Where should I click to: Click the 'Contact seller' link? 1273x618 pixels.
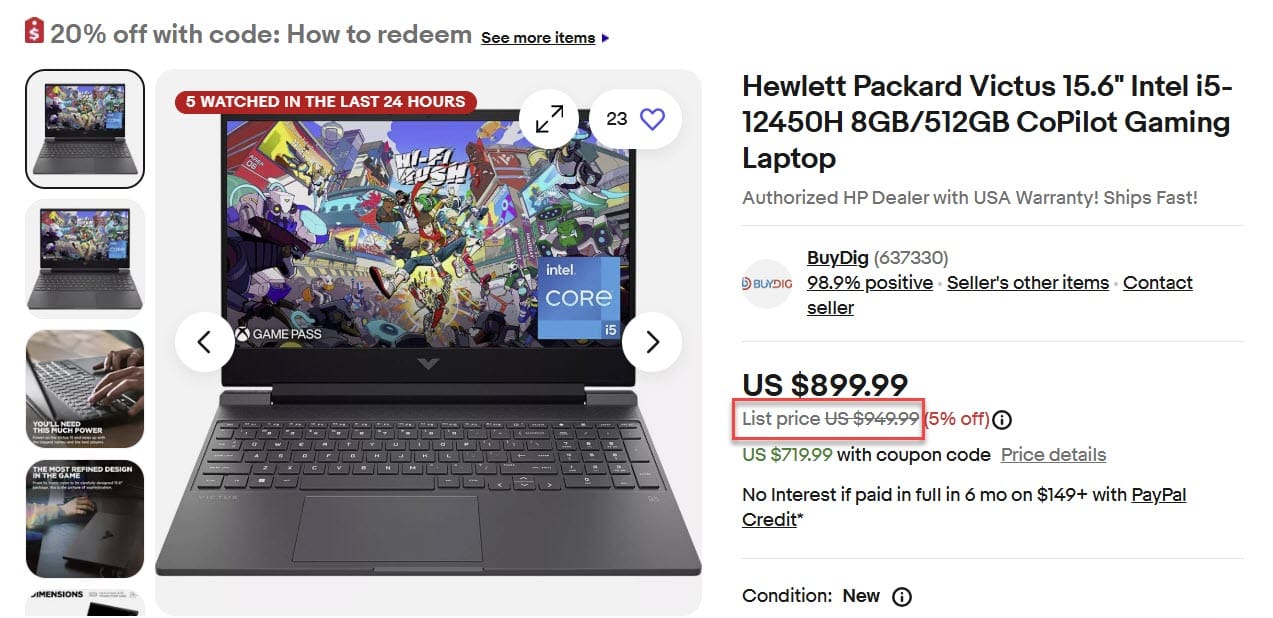1157,283
